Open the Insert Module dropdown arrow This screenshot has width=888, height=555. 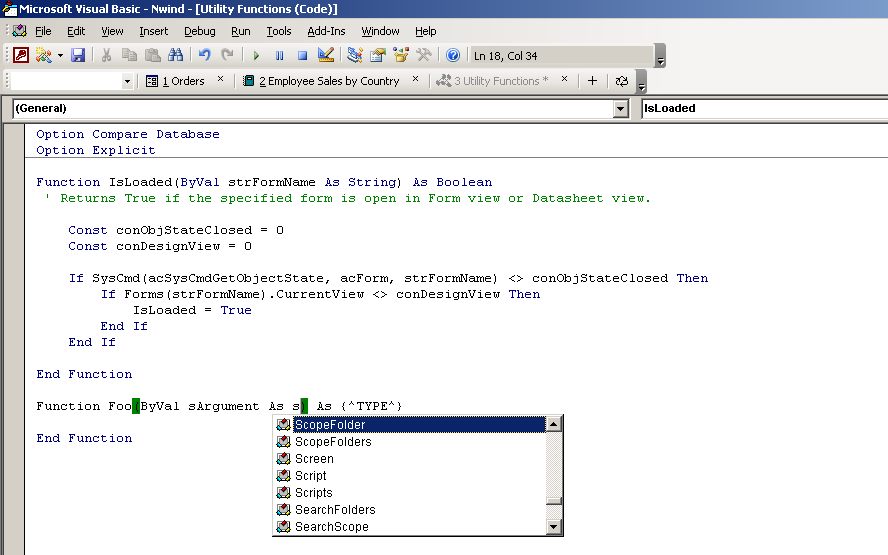coord(60,56)
